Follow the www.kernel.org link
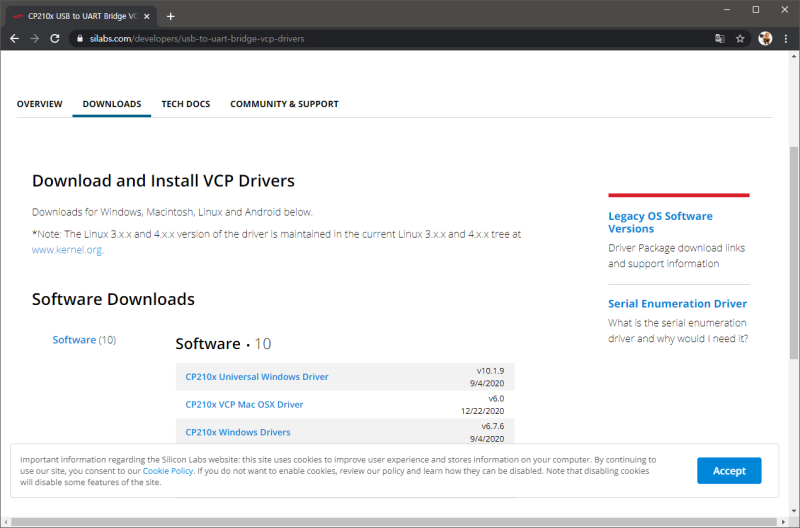The image size is (800, 528). (x=67, y=250)
